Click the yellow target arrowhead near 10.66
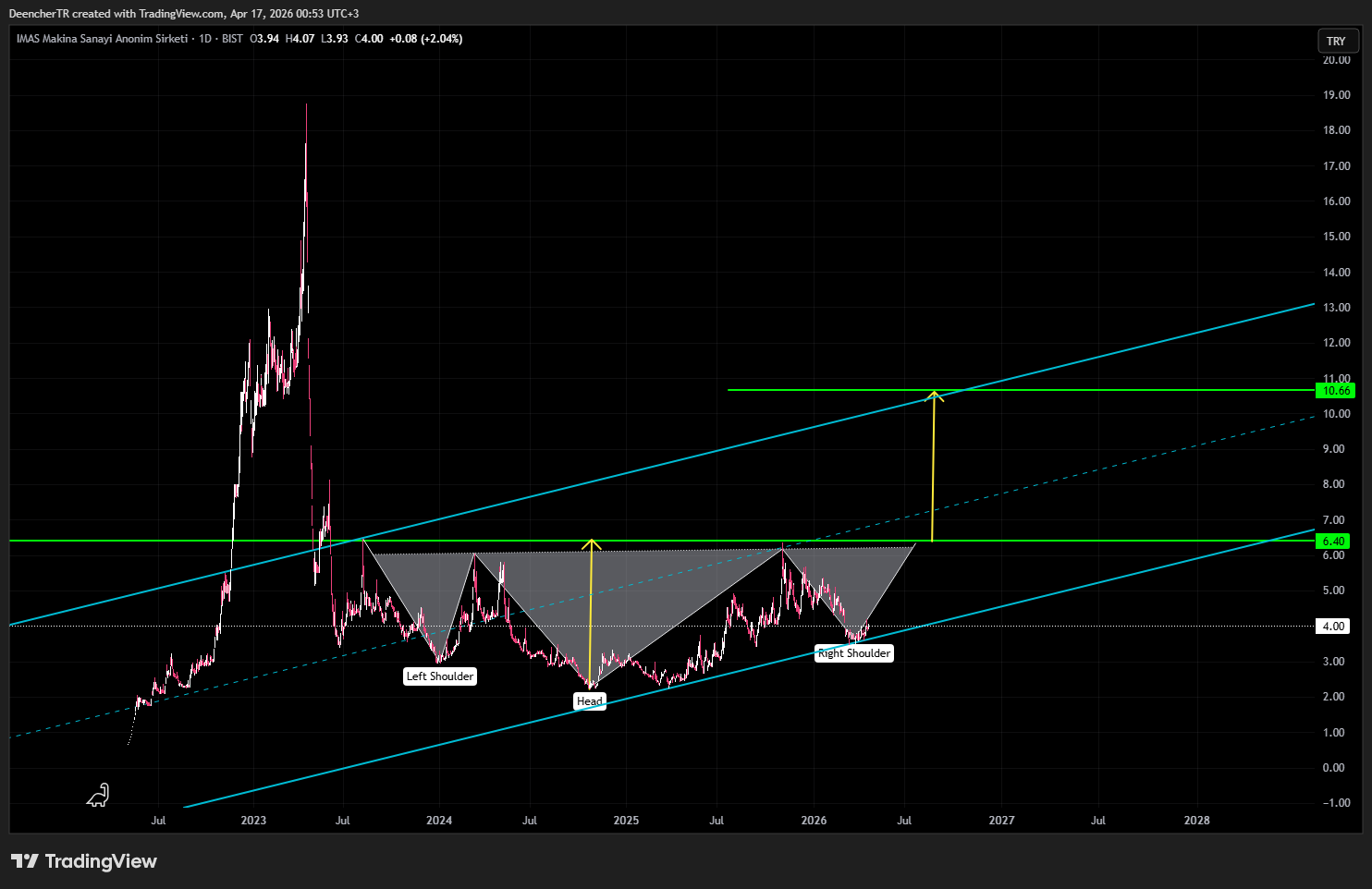This screenshot has width=1372, height=889. click(x=935, y=396)
